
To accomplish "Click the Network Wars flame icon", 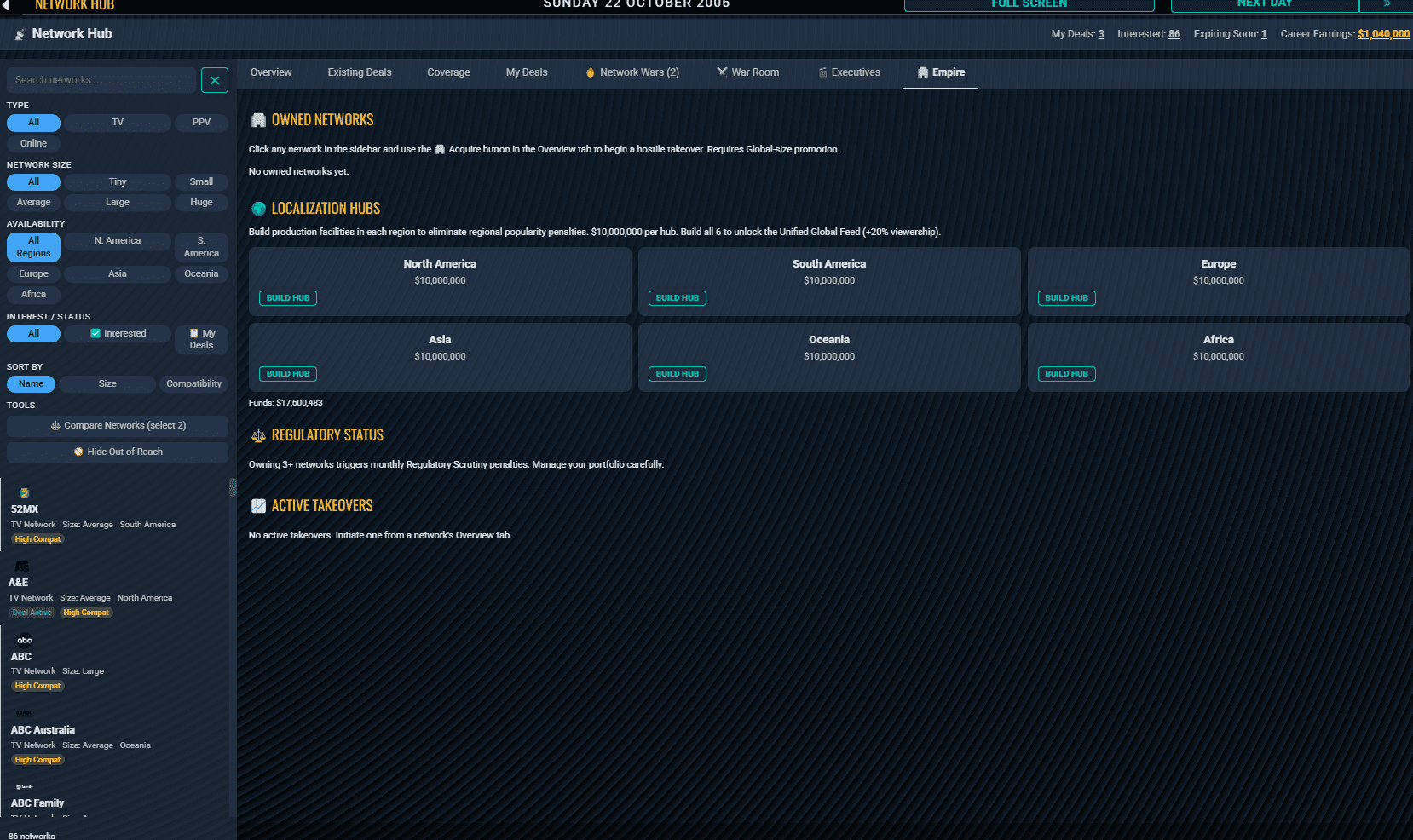I will point(590,72).
